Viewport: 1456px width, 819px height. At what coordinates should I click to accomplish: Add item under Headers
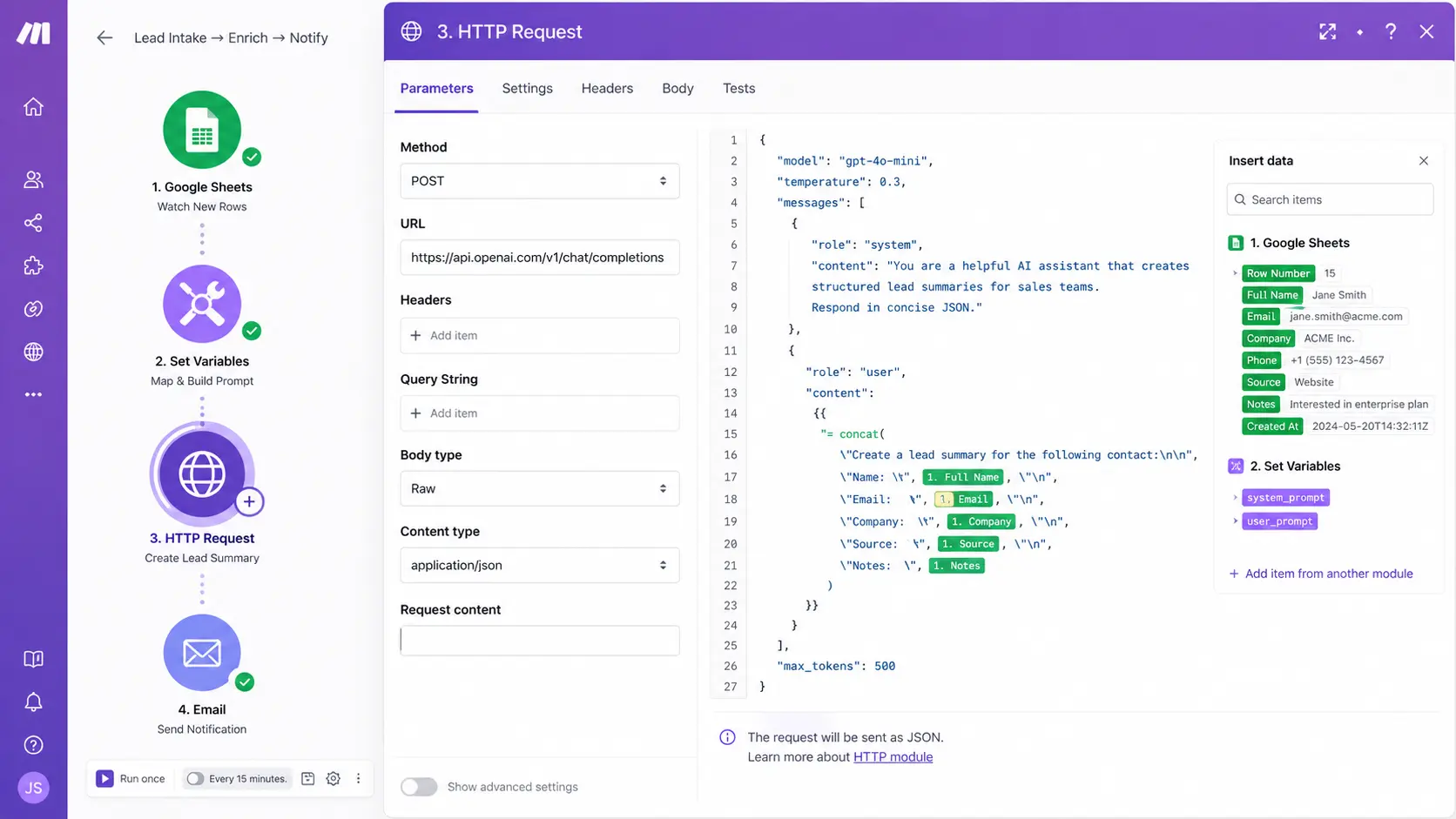pos(540,336)
